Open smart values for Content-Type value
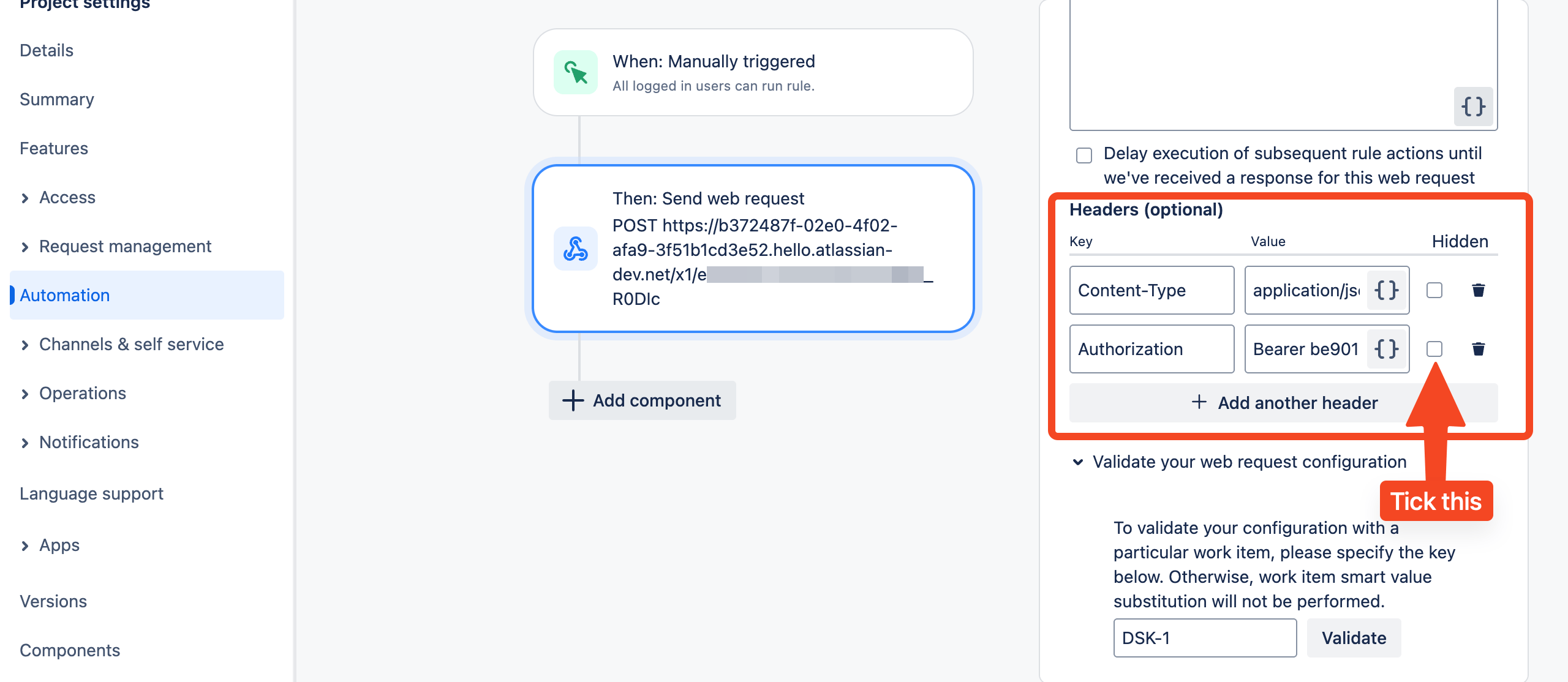The image size is (1568, 682). 1387,290
